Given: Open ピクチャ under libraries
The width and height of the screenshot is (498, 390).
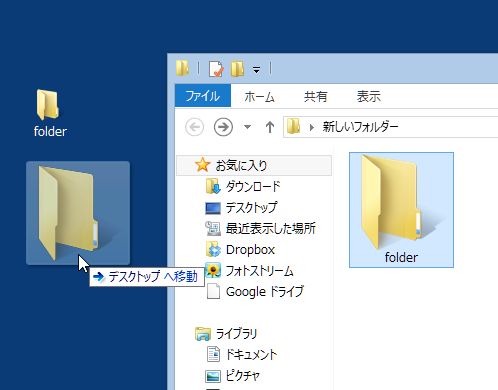Looking at the screenshot, I should (x=242, y=376).
